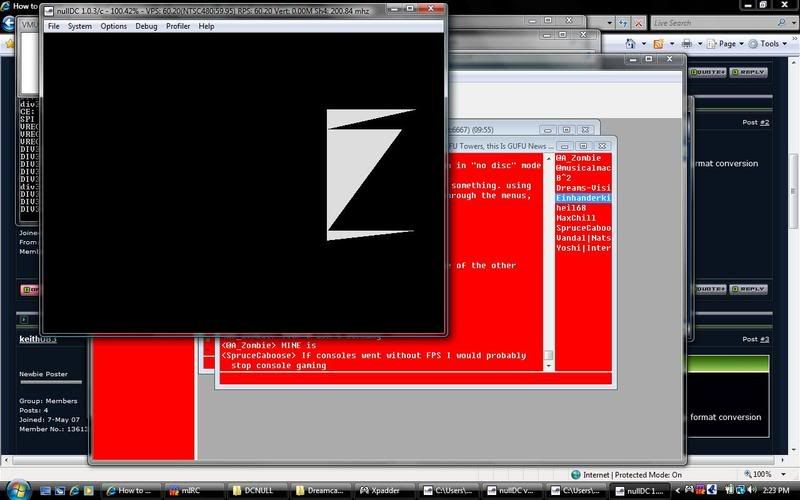This screenshot has width=800, height=500.
Task: Select heil68 in mIRC nick list
Action: 571,208
